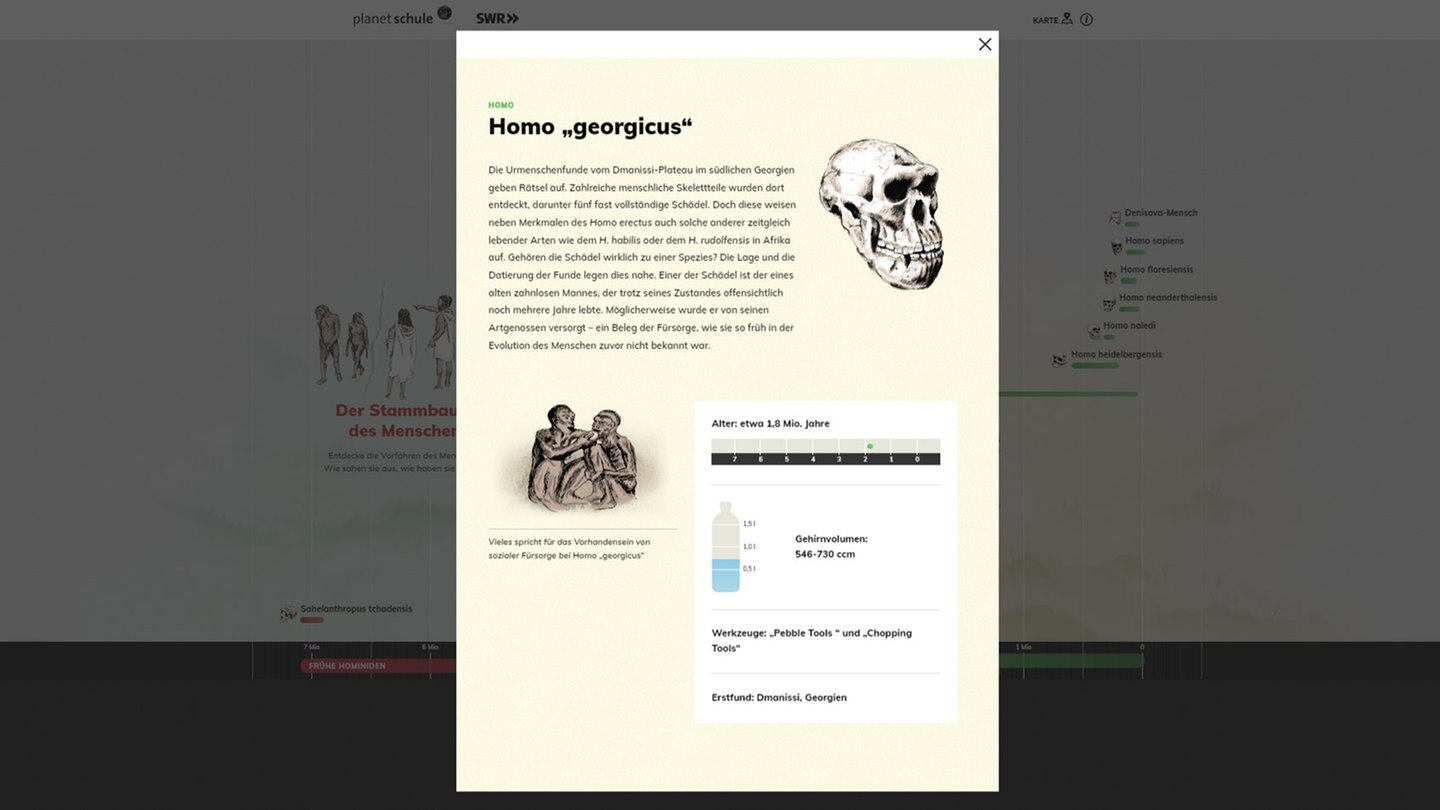Open the Karte map view icon

(x=1066, y=19)
